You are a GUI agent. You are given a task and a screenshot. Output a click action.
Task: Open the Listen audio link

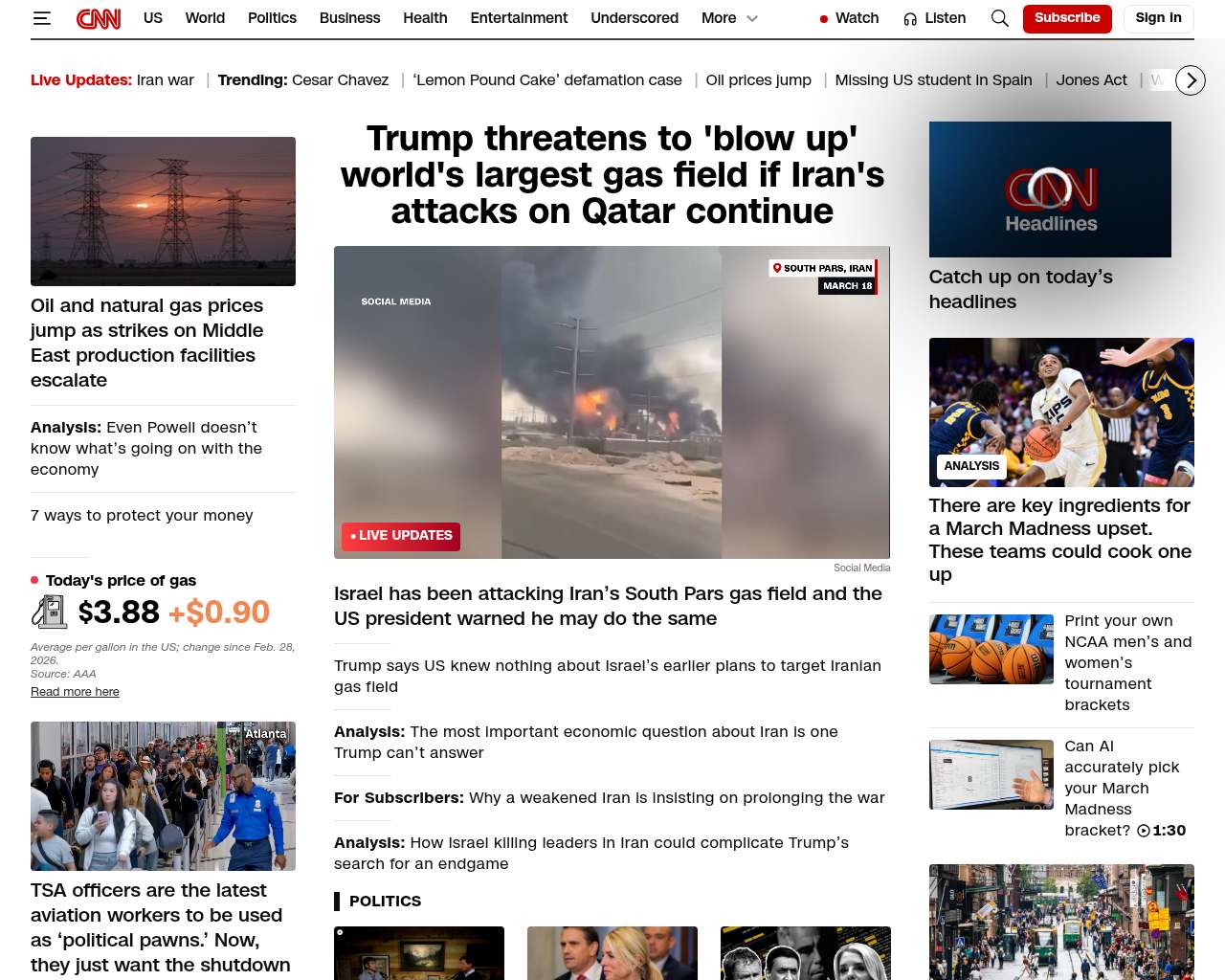(x=946, y=18)
